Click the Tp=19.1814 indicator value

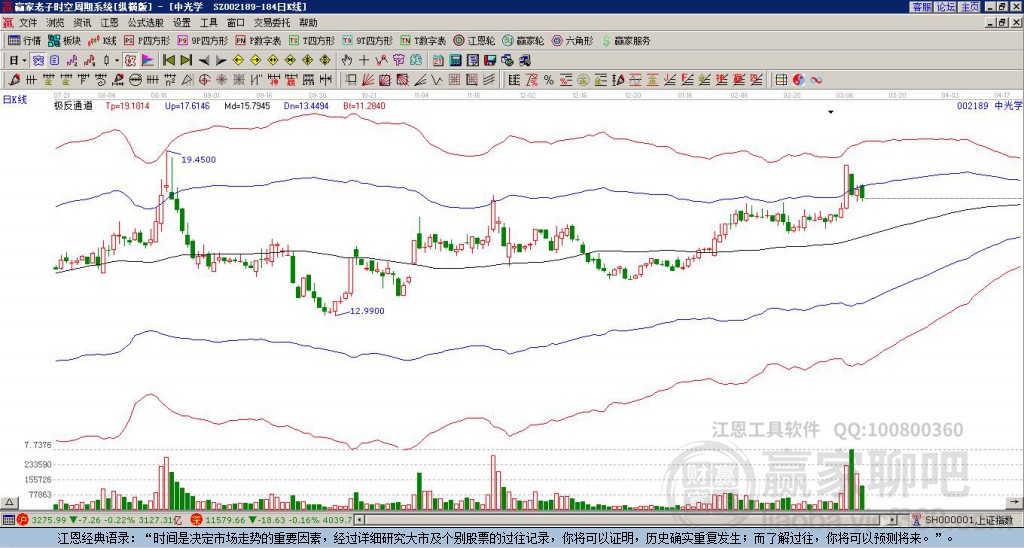click(127, 105)
